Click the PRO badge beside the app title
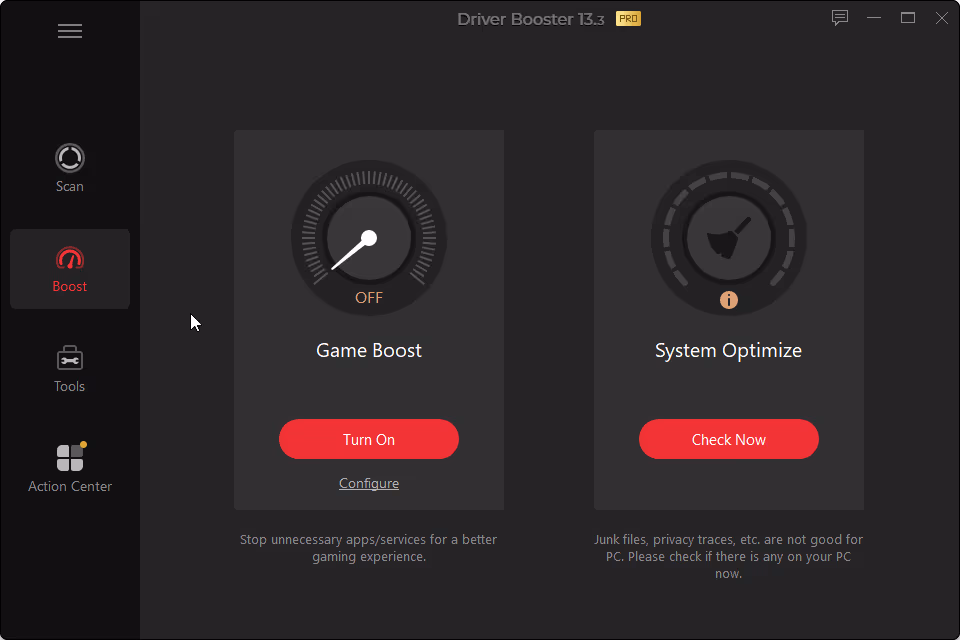Image resolution: width=960 pixels, height=640 pixels. point(627,18)
